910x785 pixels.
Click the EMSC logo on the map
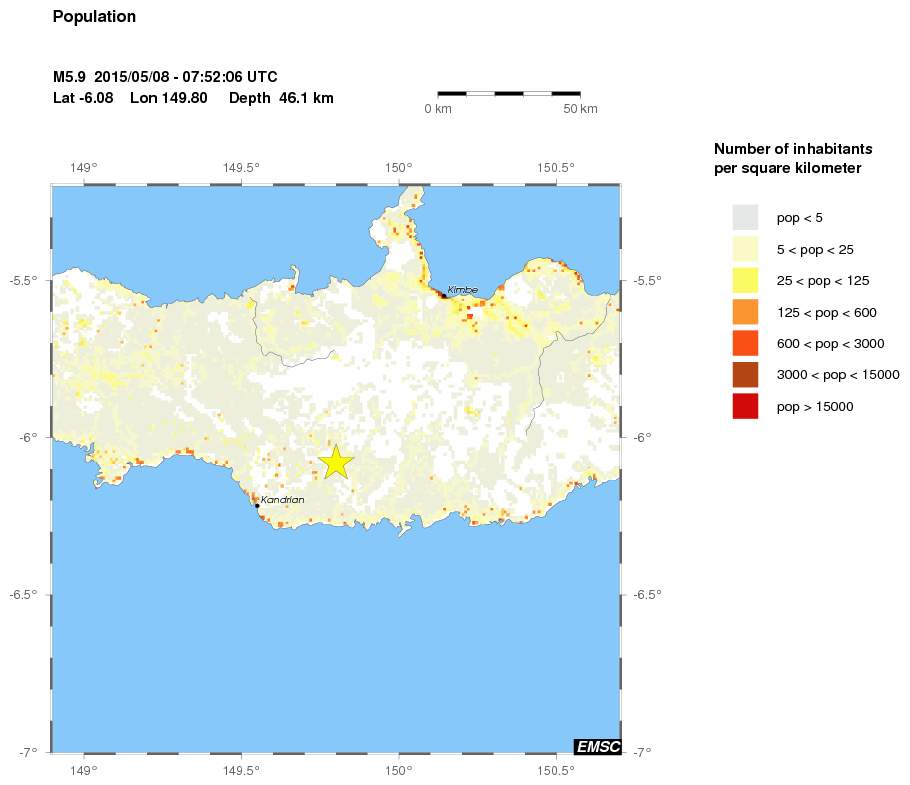click(597, 746)
